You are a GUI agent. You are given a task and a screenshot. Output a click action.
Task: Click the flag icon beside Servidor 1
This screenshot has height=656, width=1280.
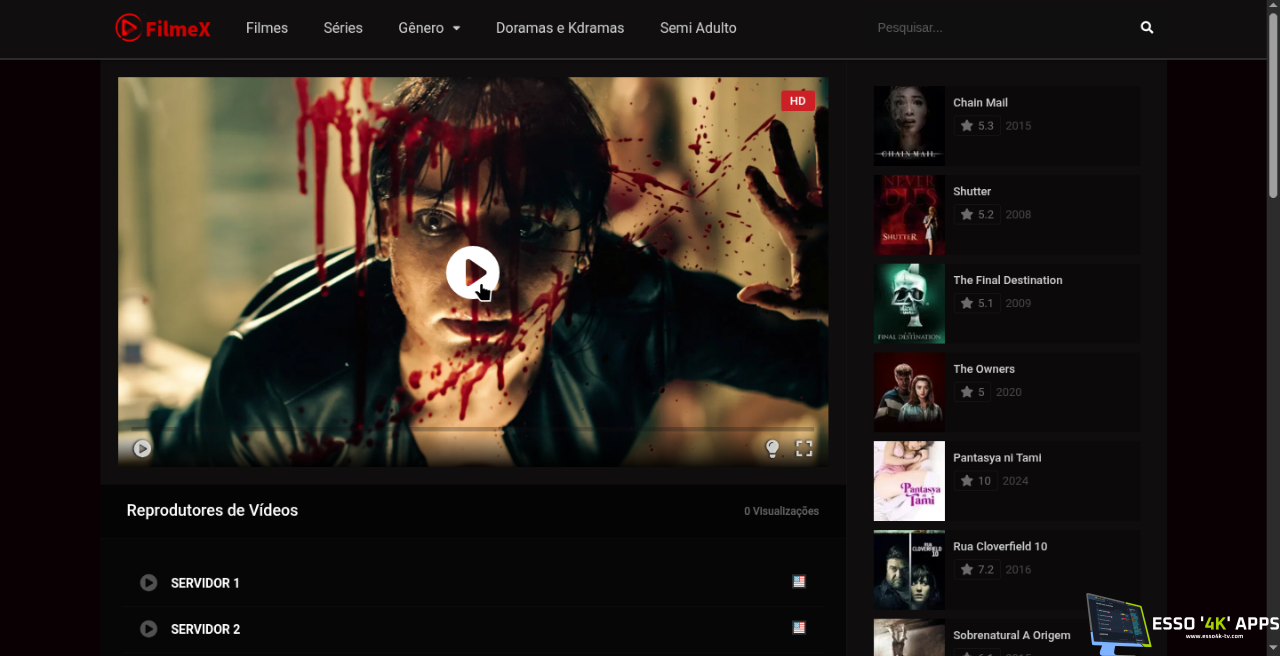(x=799, y=582)
